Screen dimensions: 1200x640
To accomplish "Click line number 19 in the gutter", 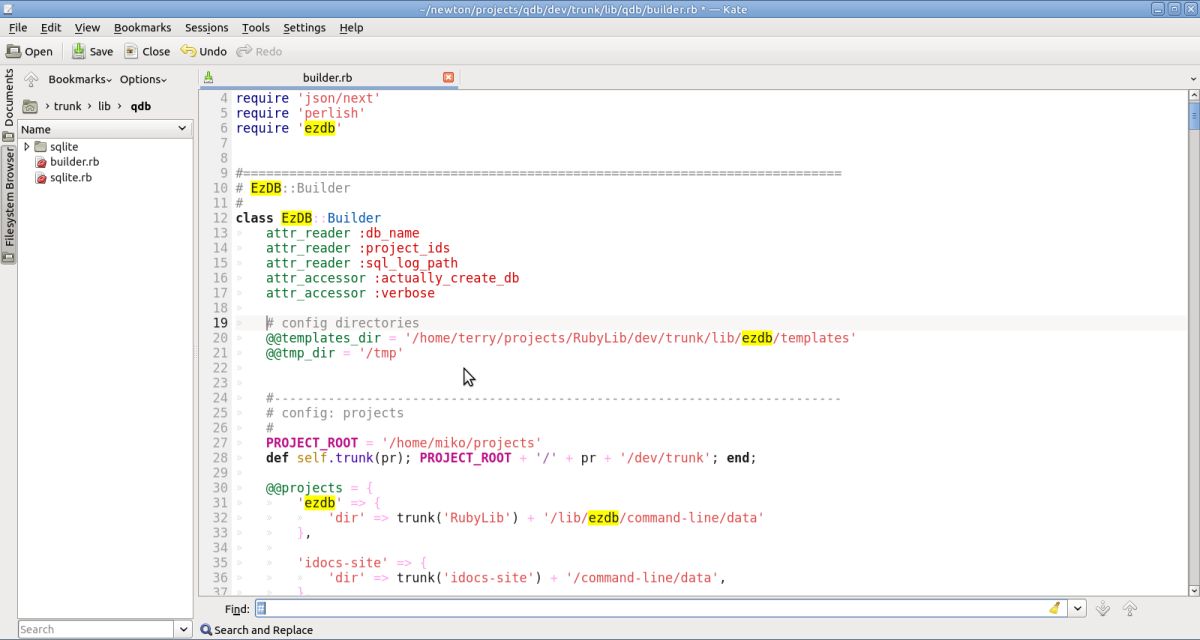I will (220, 323).
